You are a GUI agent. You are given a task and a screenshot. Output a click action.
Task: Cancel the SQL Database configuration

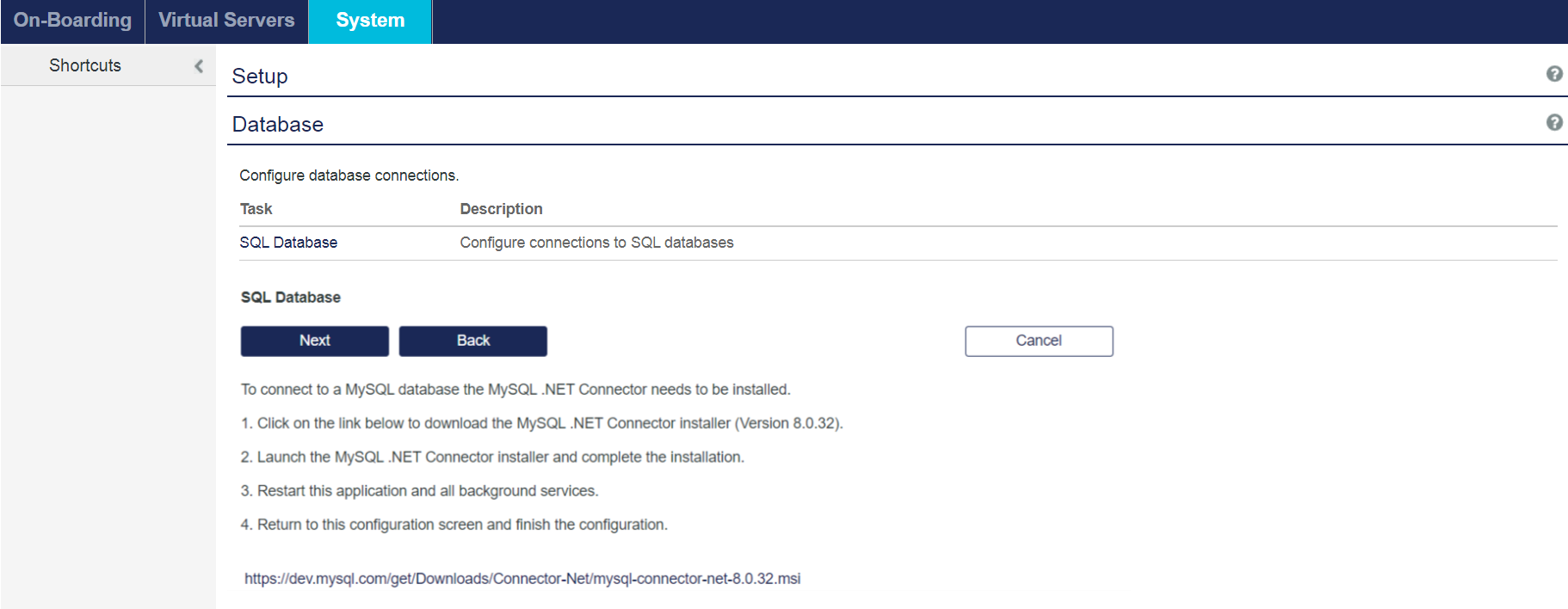click(1038, 341)
